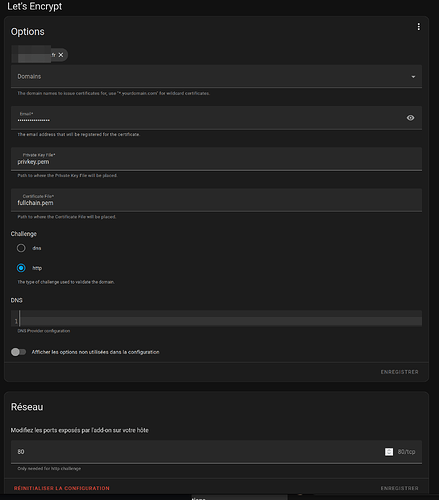Click the Email input field

[216, 118]
